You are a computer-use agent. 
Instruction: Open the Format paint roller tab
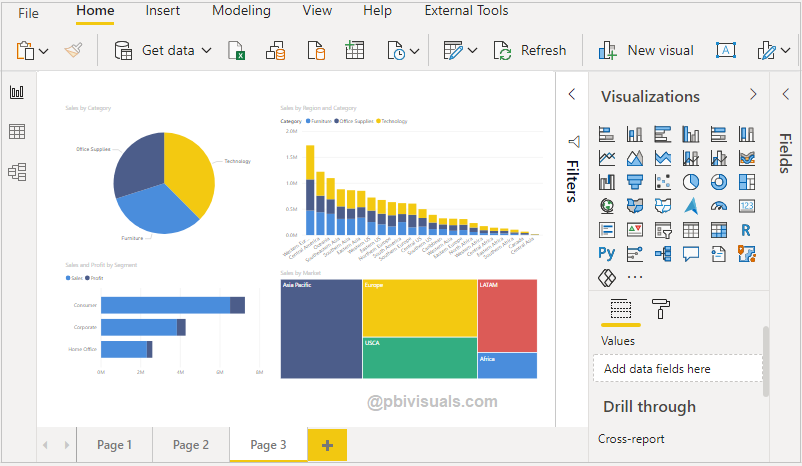[661, 308]
